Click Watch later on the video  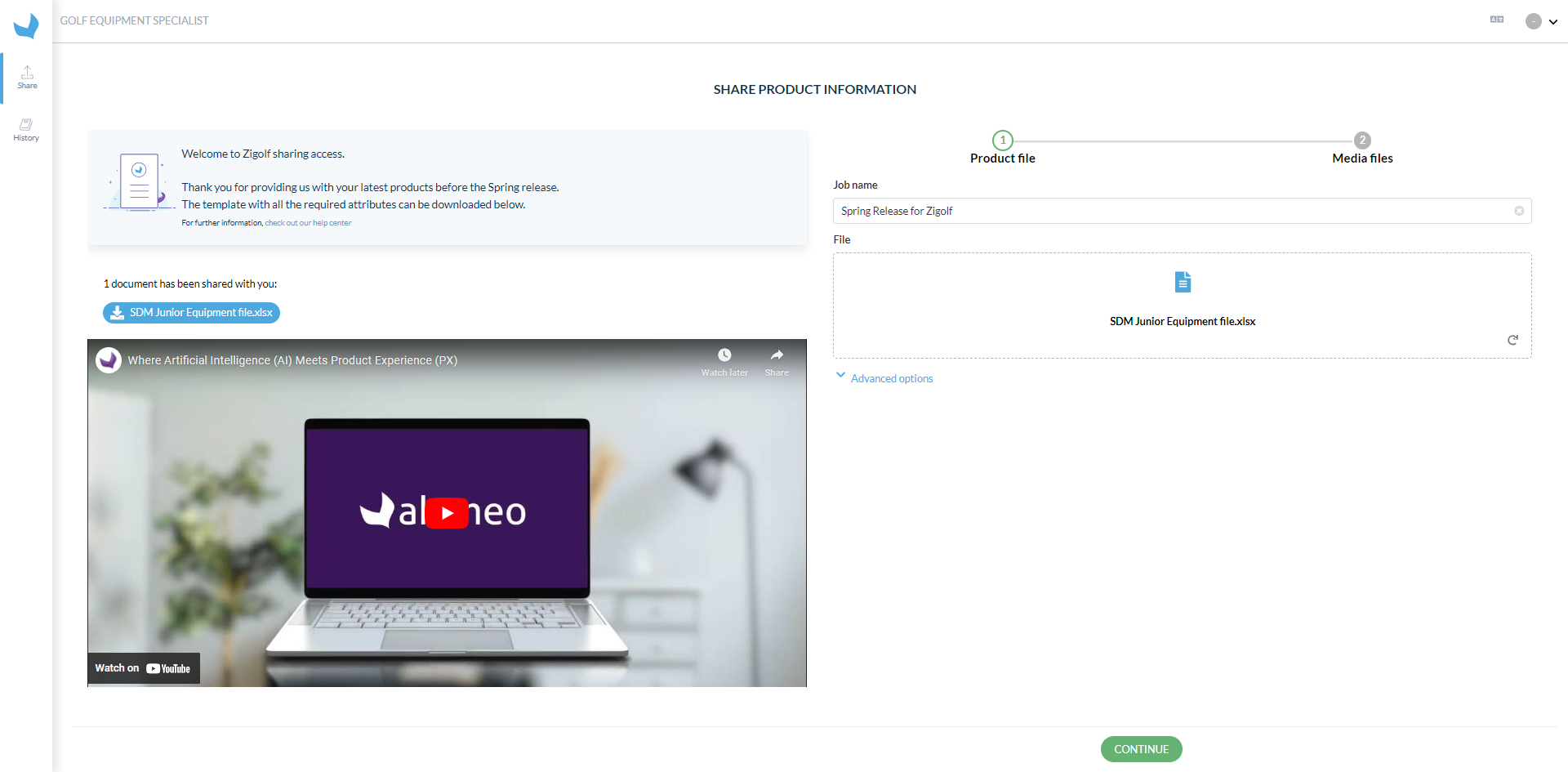coord(724,362)
